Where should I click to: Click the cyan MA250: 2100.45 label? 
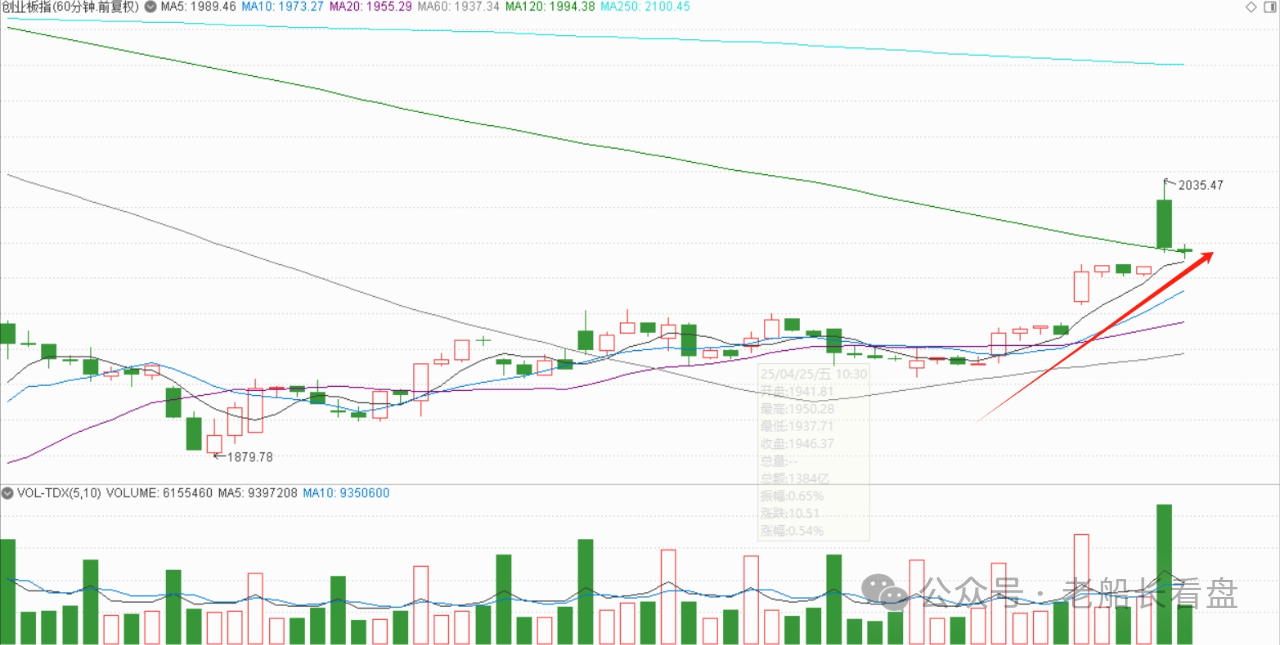(x=646, y=7)
